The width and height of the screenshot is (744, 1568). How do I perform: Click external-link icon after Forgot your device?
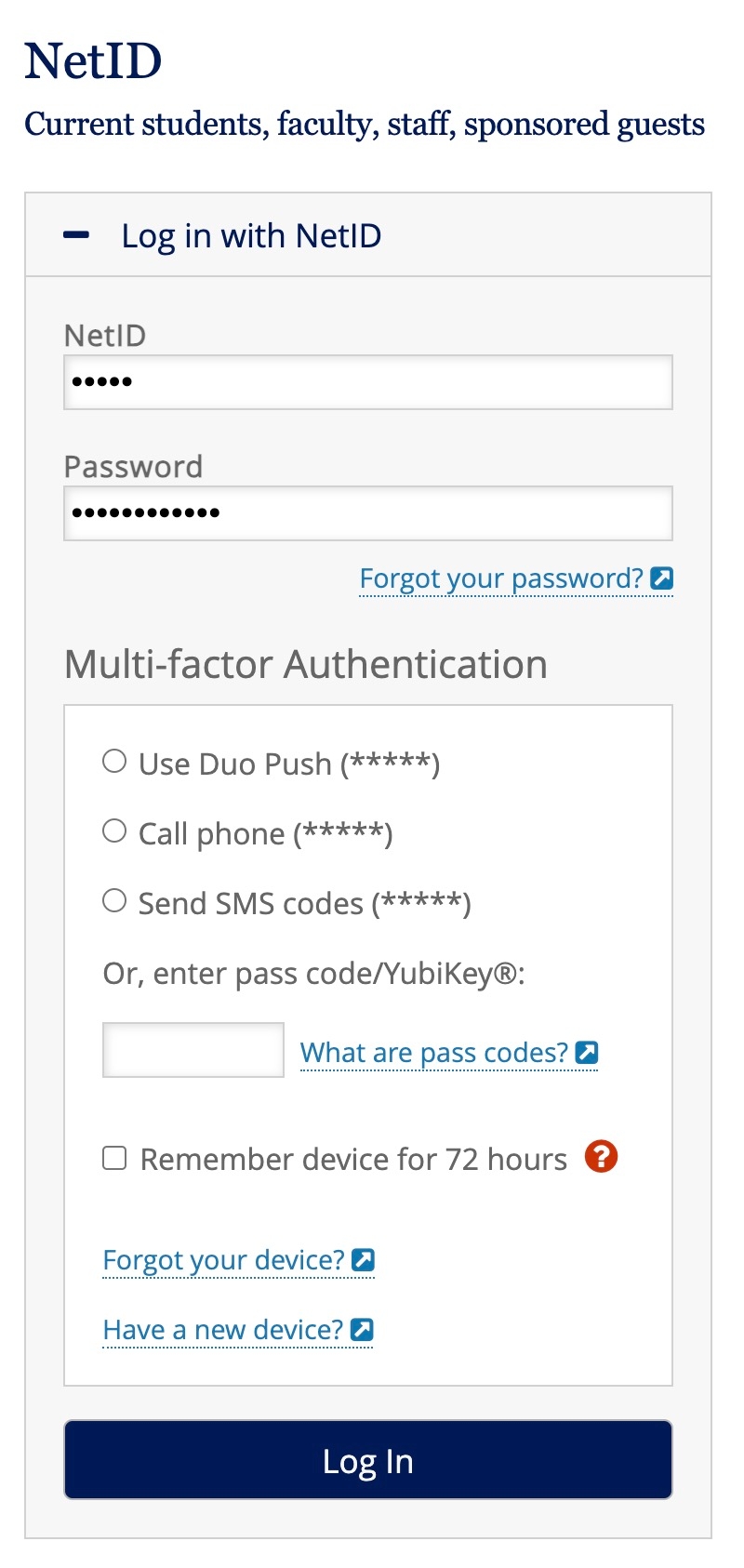pyautogui.click(x=364, y=1260)
